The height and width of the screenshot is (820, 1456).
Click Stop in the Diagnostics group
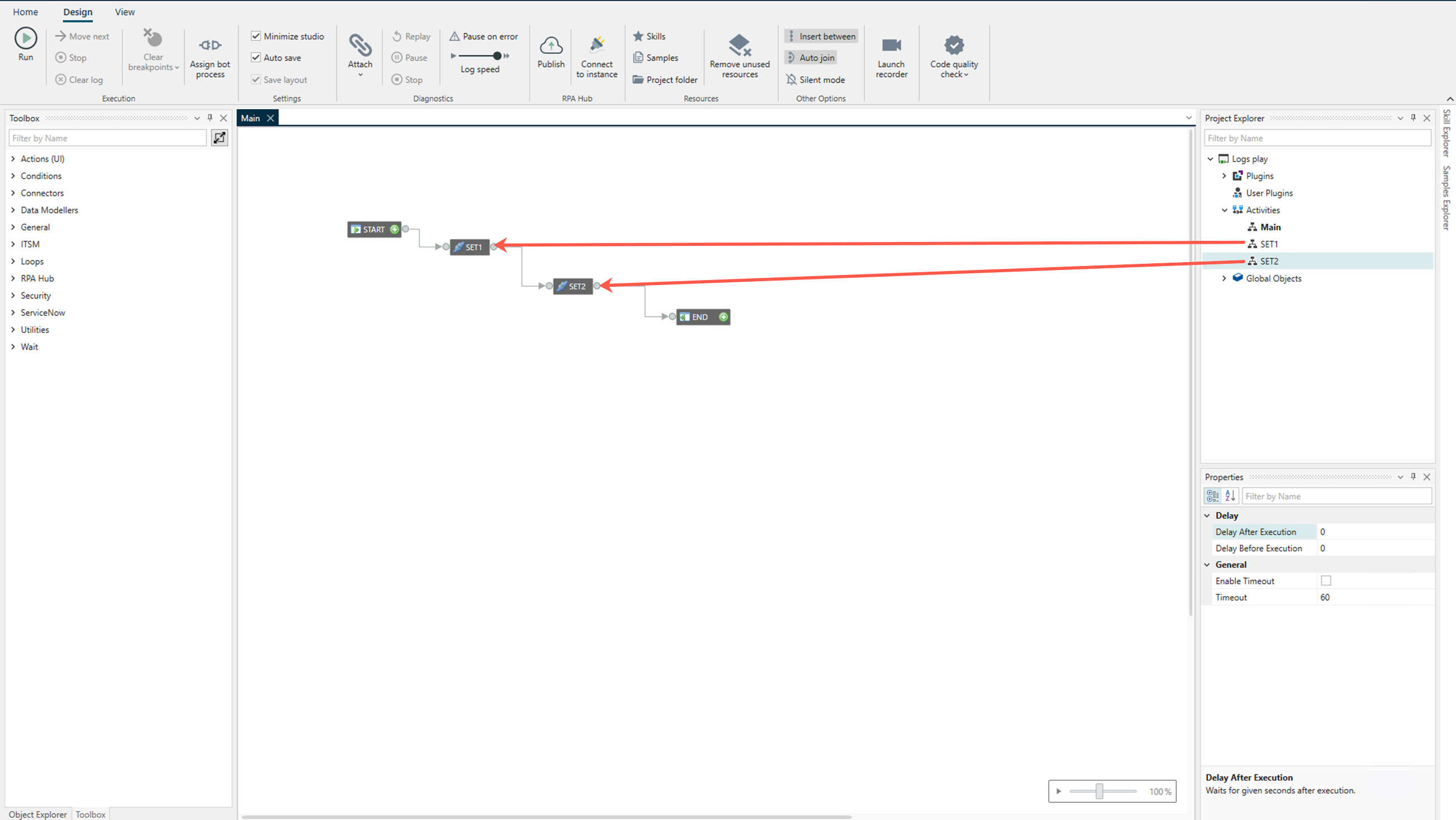click(x=407, y=80)
